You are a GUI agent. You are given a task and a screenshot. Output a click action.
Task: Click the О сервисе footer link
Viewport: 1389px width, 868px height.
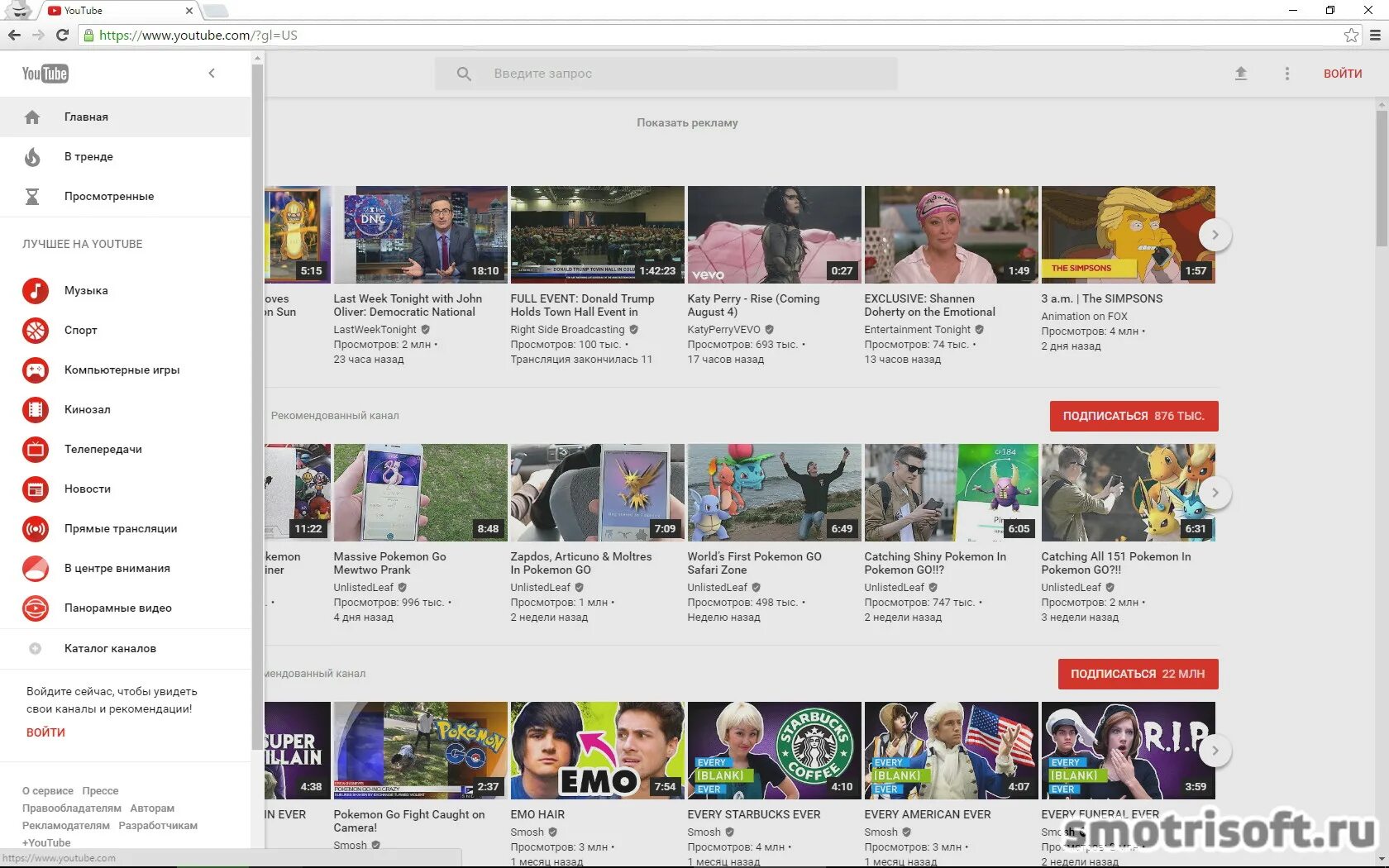[x=48, y=791]
